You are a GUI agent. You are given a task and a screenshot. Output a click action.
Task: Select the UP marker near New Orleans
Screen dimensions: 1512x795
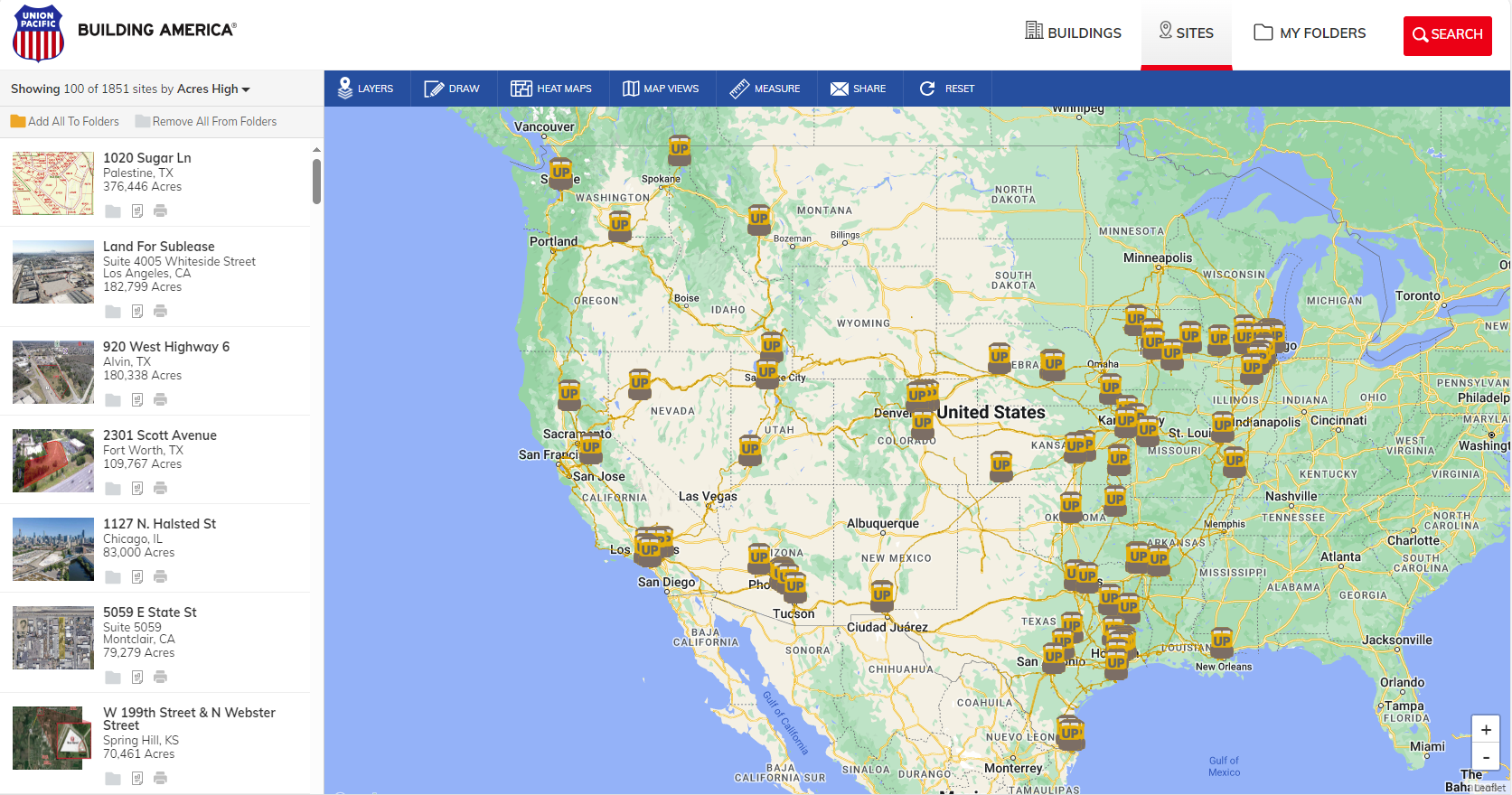point(1222,642)
